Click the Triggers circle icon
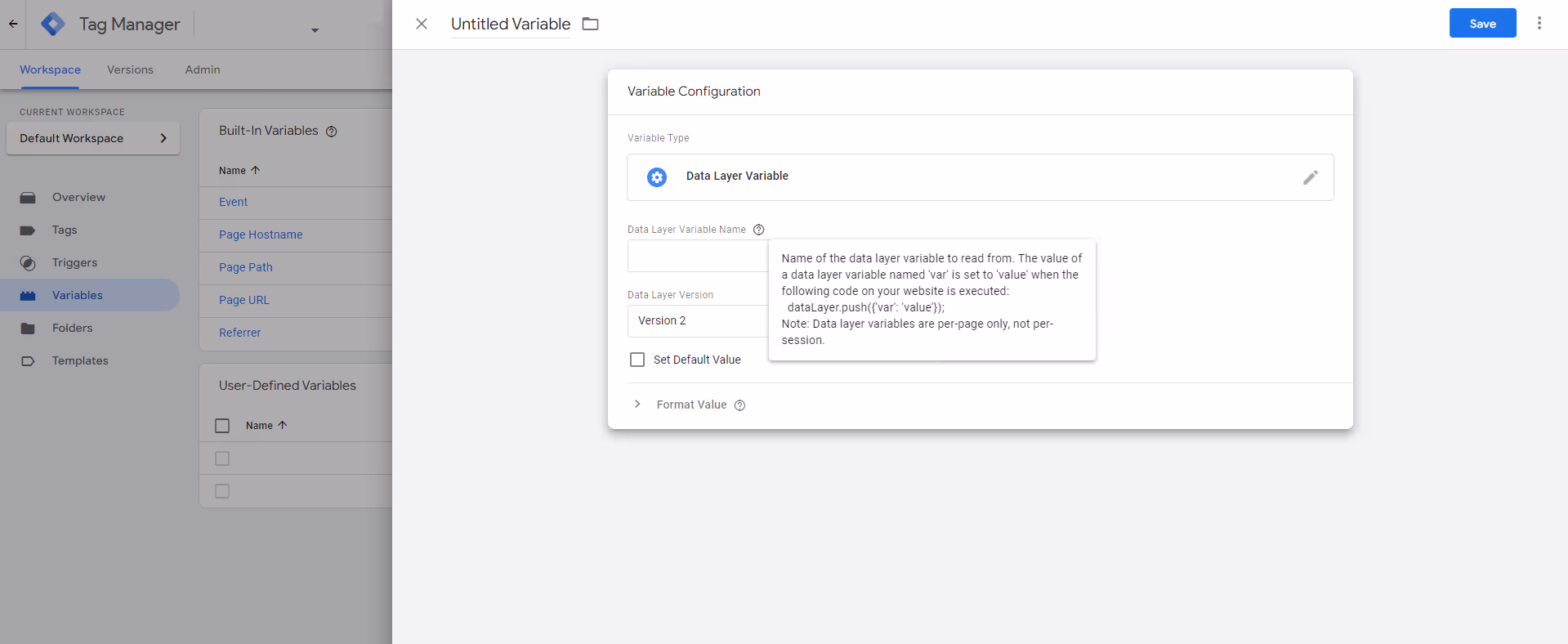Image resolution: width=1568 pixels, height=644 pixels. click(x=28, y=263)
